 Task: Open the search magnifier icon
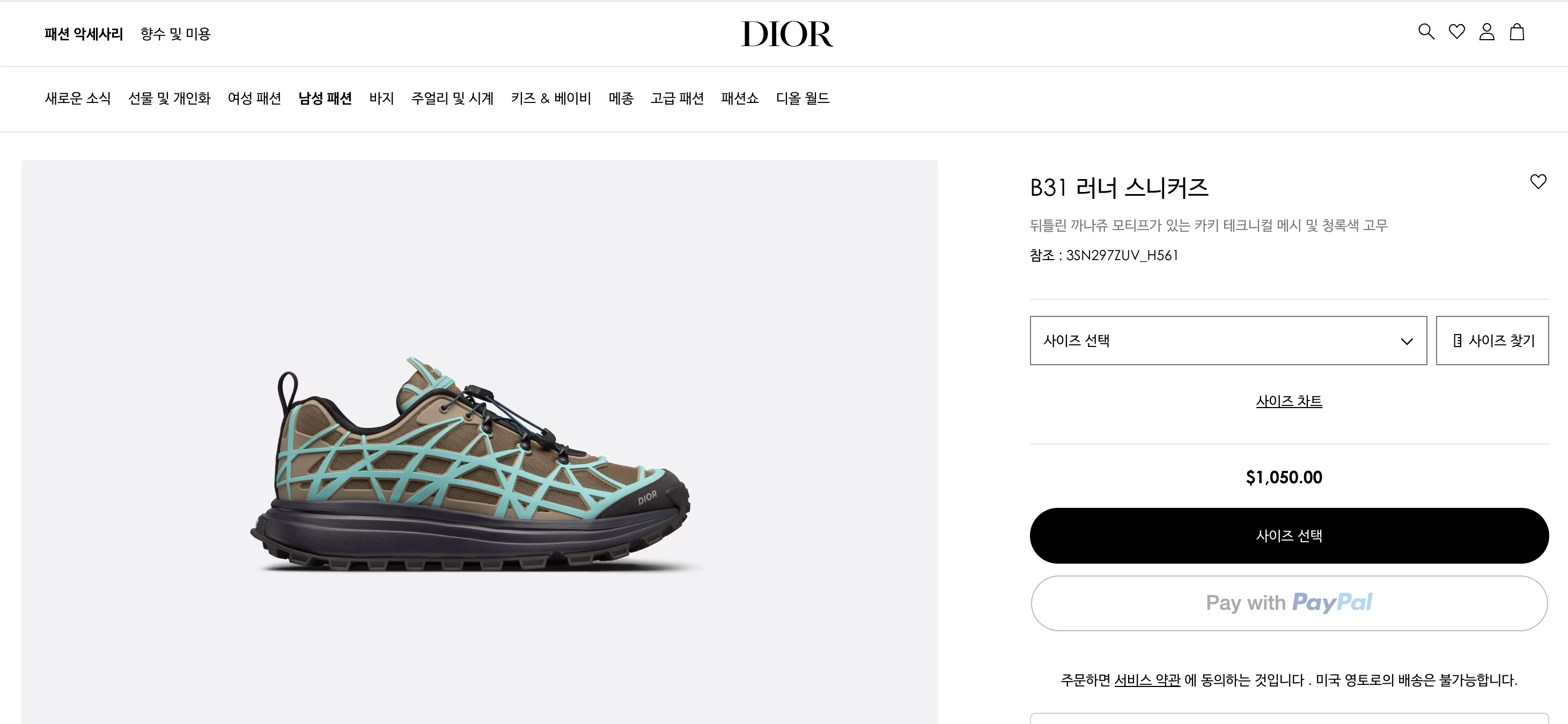pyautogui.click(x=1426, y=32)
